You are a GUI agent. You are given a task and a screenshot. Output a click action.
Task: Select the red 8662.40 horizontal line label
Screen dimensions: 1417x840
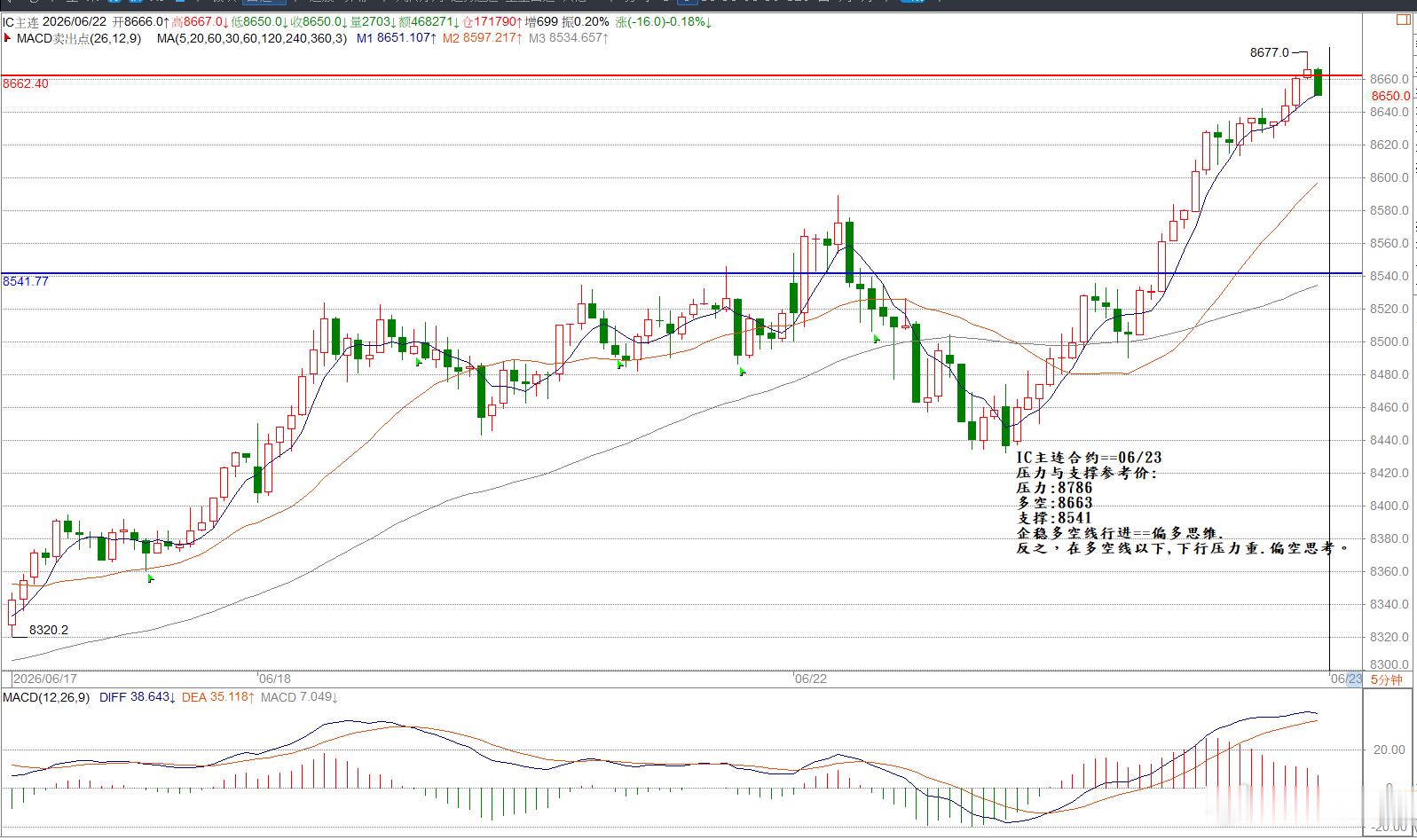pyautogui.click(x=26, y=83)
